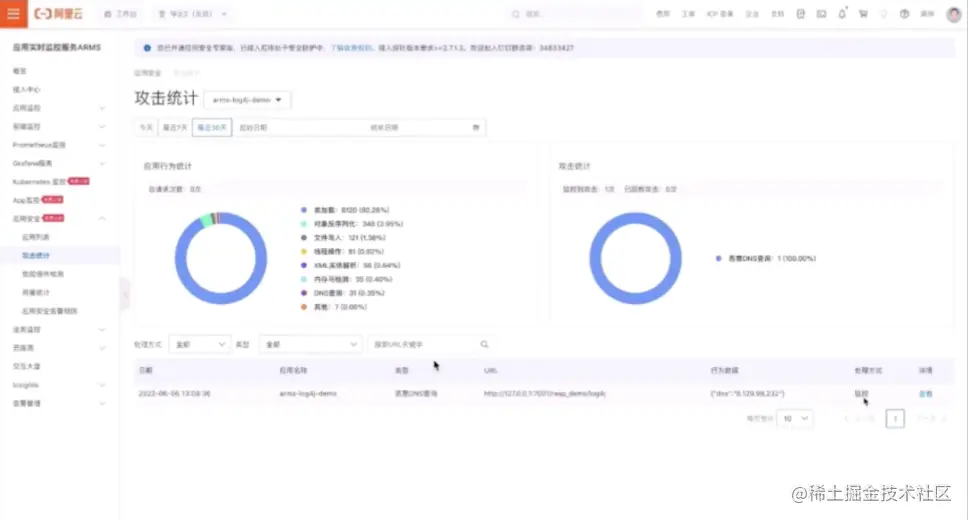Image resolution: width=968 pixels, height=520 pixels.
Task: Go to next page in pagination
Action: point(930,418)
